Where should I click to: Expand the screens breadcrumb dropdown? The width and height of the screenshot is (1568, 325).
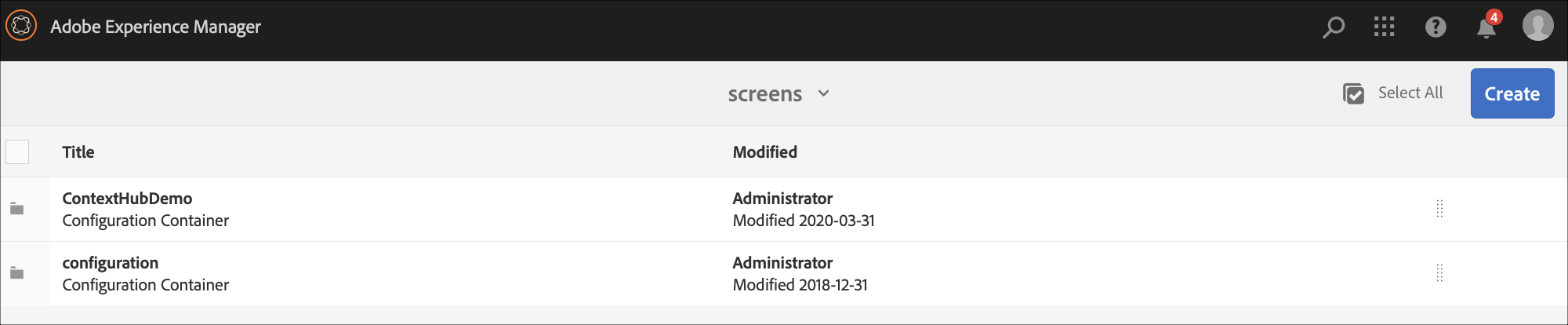pos(765,94)
